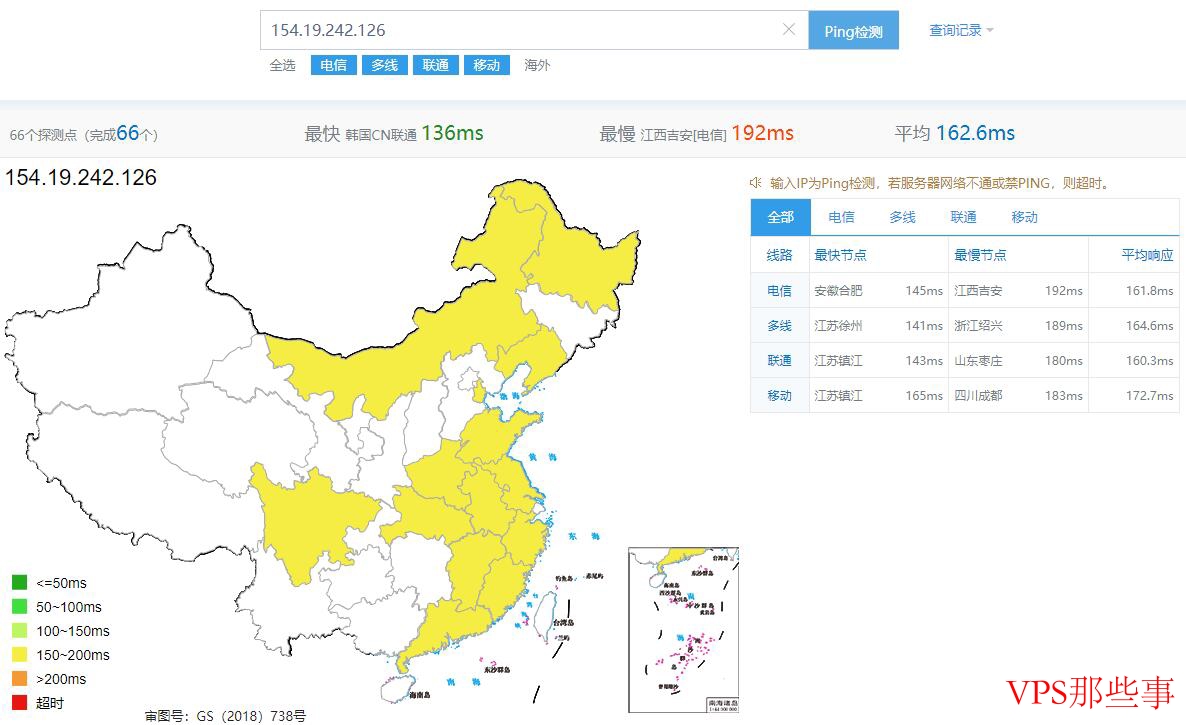Screen dimensions: 1186x725
Task: Switch to the 联通 tab in results table
Action: (964, 217)
